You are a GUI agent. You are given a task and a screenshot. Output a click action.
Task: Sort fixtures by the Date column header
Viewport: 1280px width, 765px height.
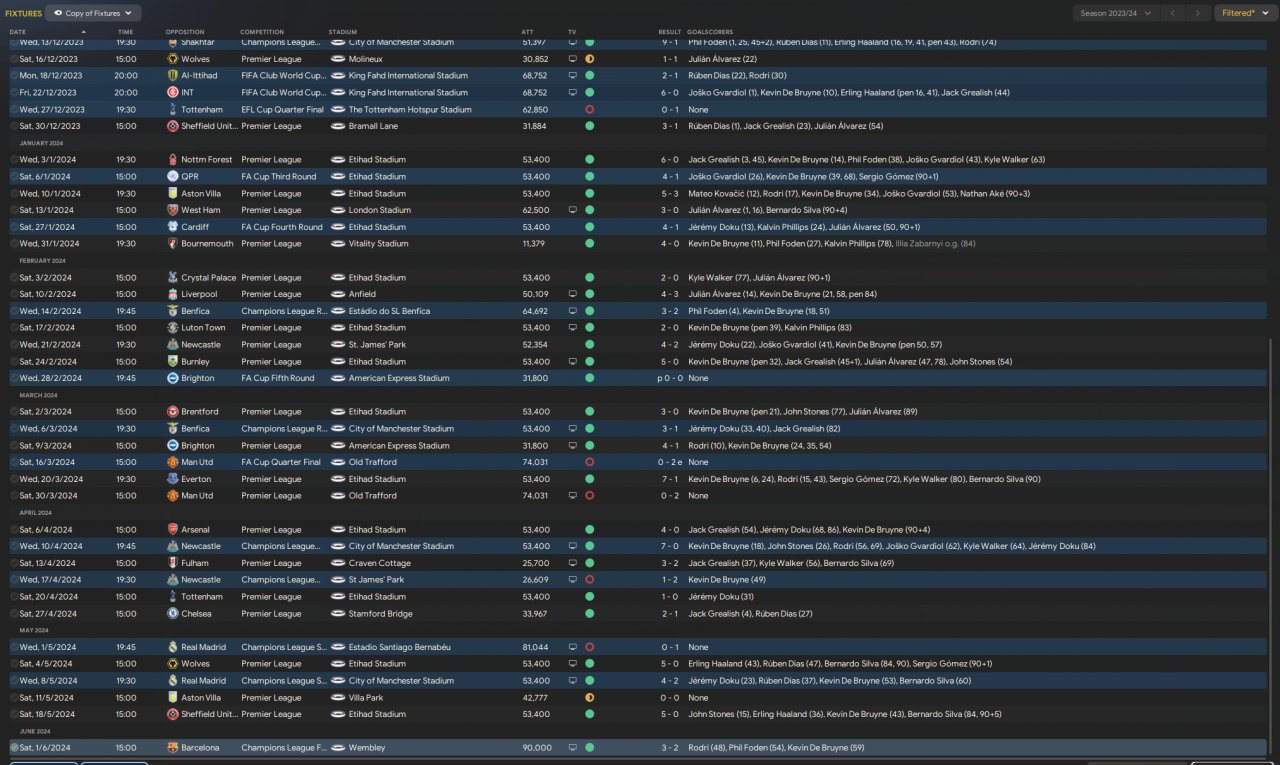point(18,32)
